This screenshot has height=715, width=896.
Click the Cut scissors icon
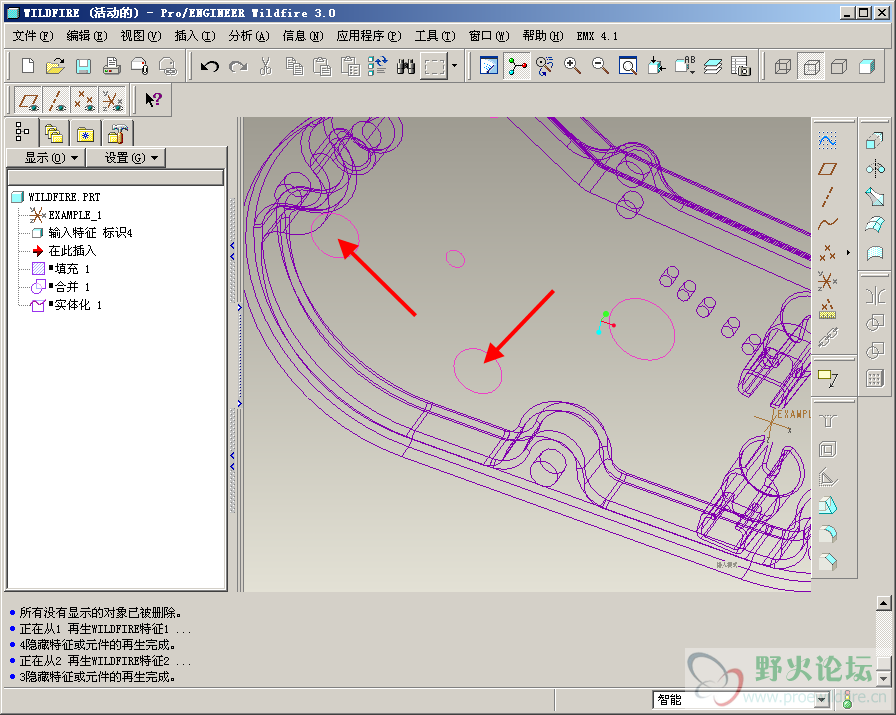(266, 66)
